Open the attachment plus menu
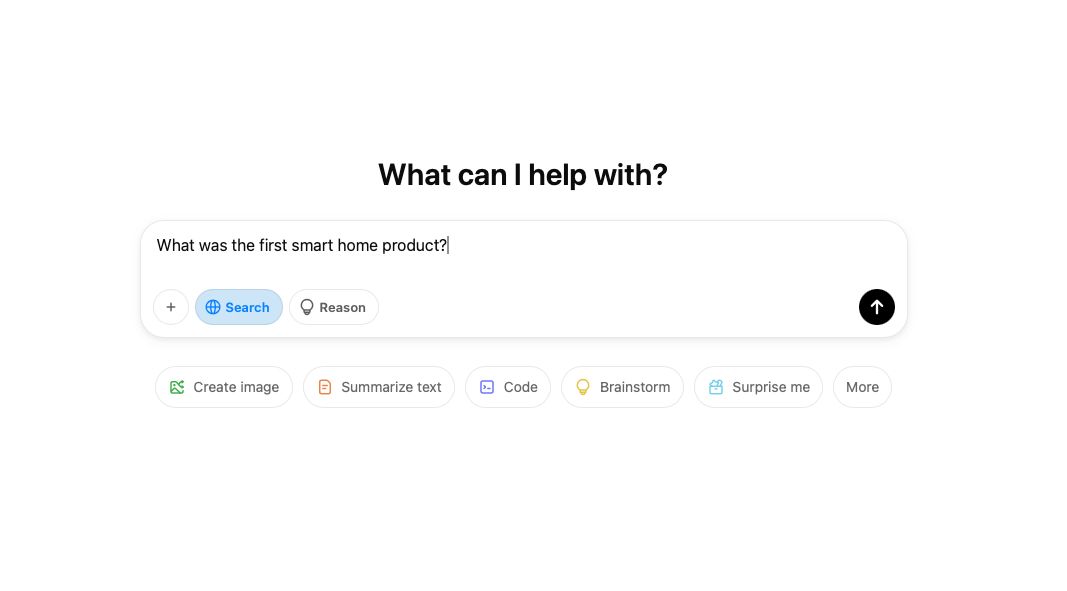 [x=171, y=307]
